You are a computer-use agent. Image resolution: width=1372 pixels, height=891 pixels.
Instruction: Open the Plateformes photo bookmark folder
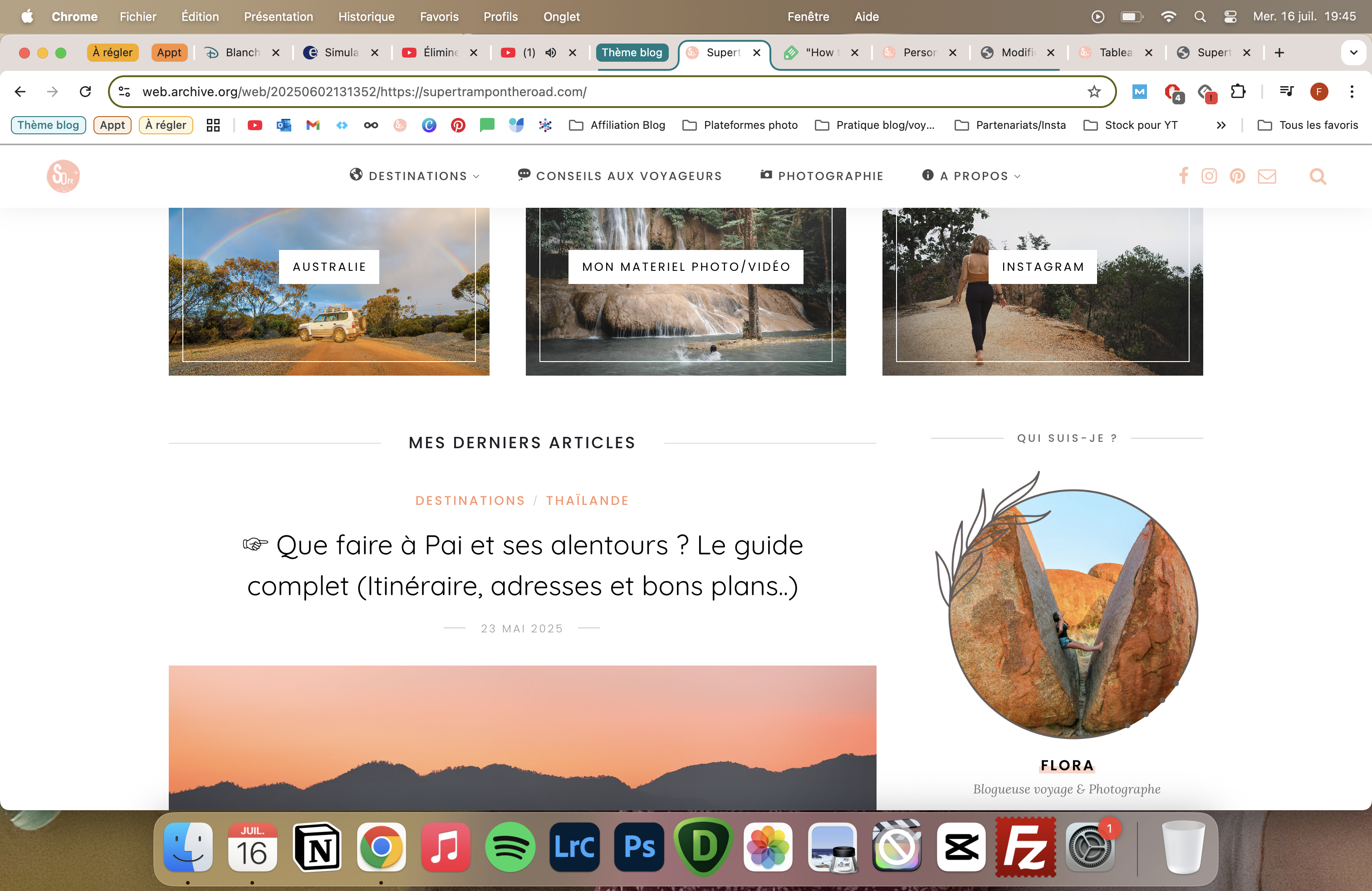[x=740, y=125]
